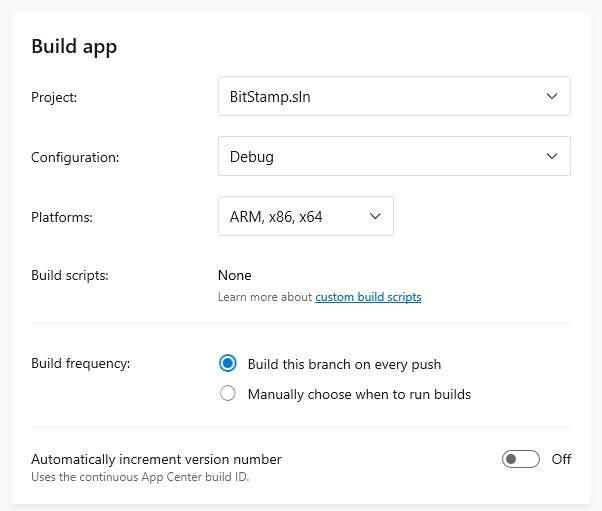Click the 'Build this branch on every push' text
The image size is (602, 511).
[344, 364]
